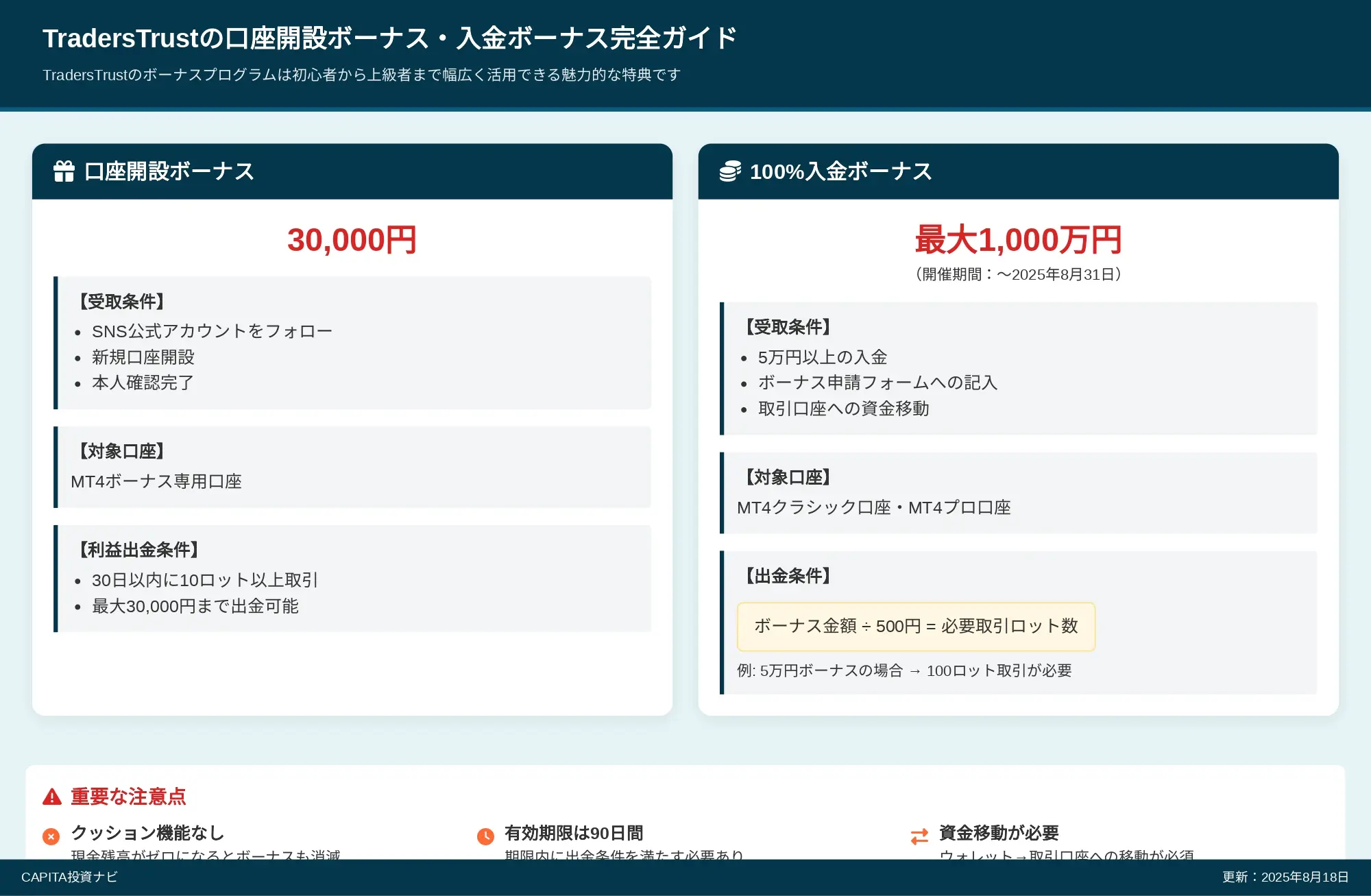The image size is (1371, 896).
Task: Click the orange X icon beside クッション機能なし
Action: pyautogui.click(x=51, y=836)
